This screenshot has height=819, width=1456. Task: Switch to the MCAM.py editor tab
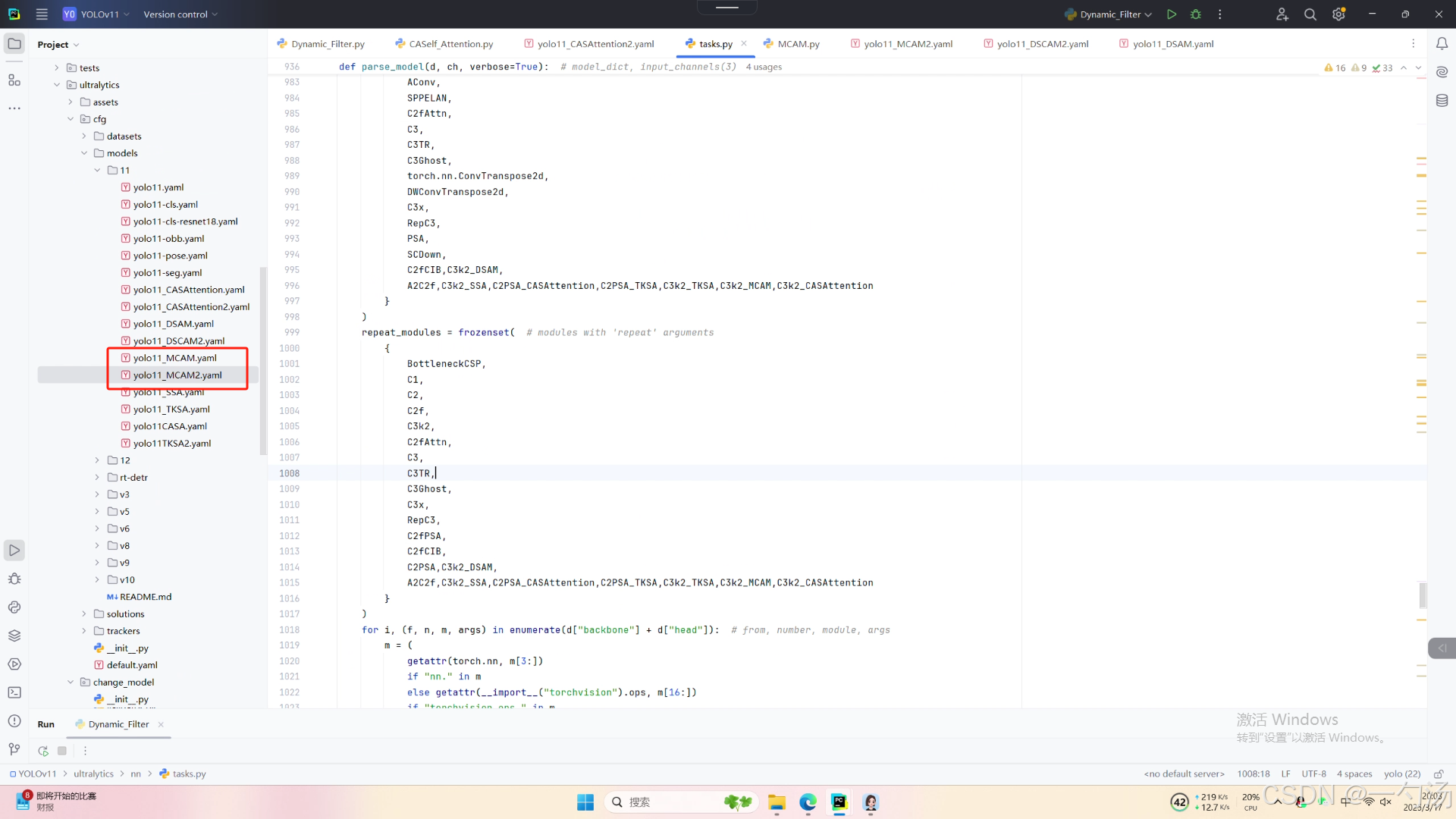pyautogui.click(x=798, y=44)
